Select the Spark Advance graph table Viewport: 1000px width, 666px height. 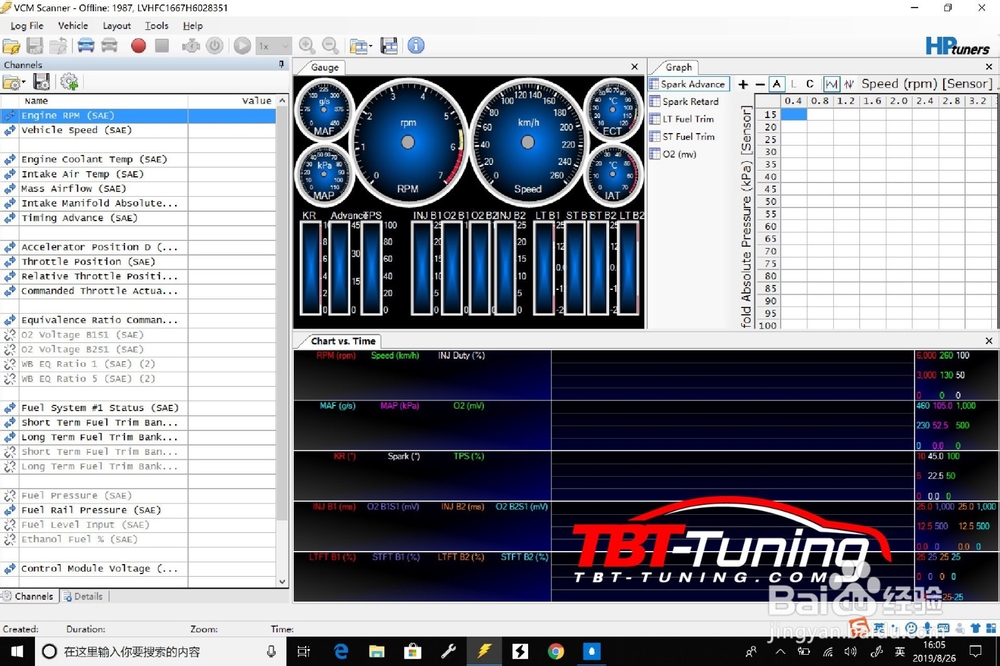688,84
